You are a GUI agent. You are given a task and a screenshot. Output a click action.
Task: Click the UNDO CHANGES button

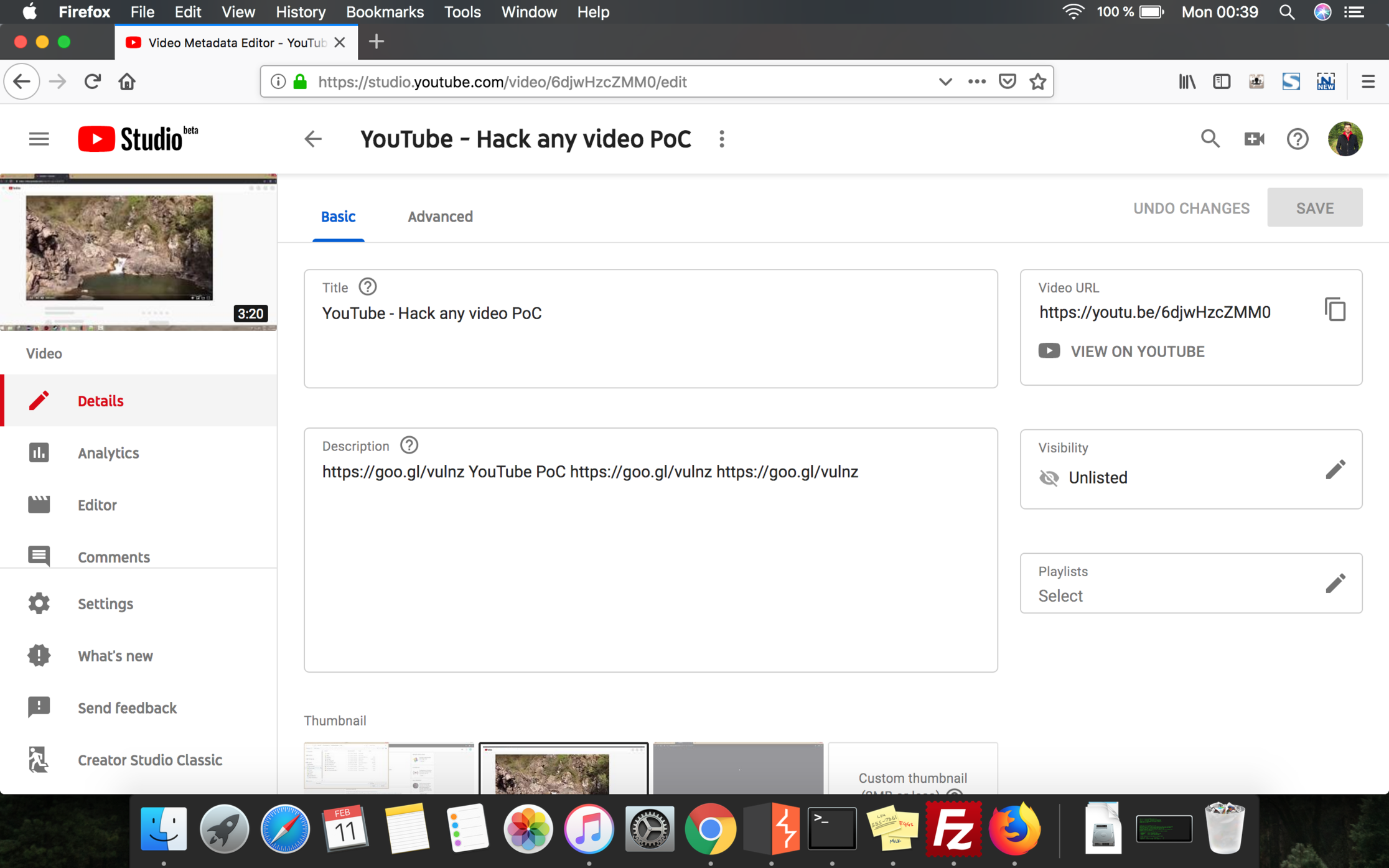tap(1191, 208)
